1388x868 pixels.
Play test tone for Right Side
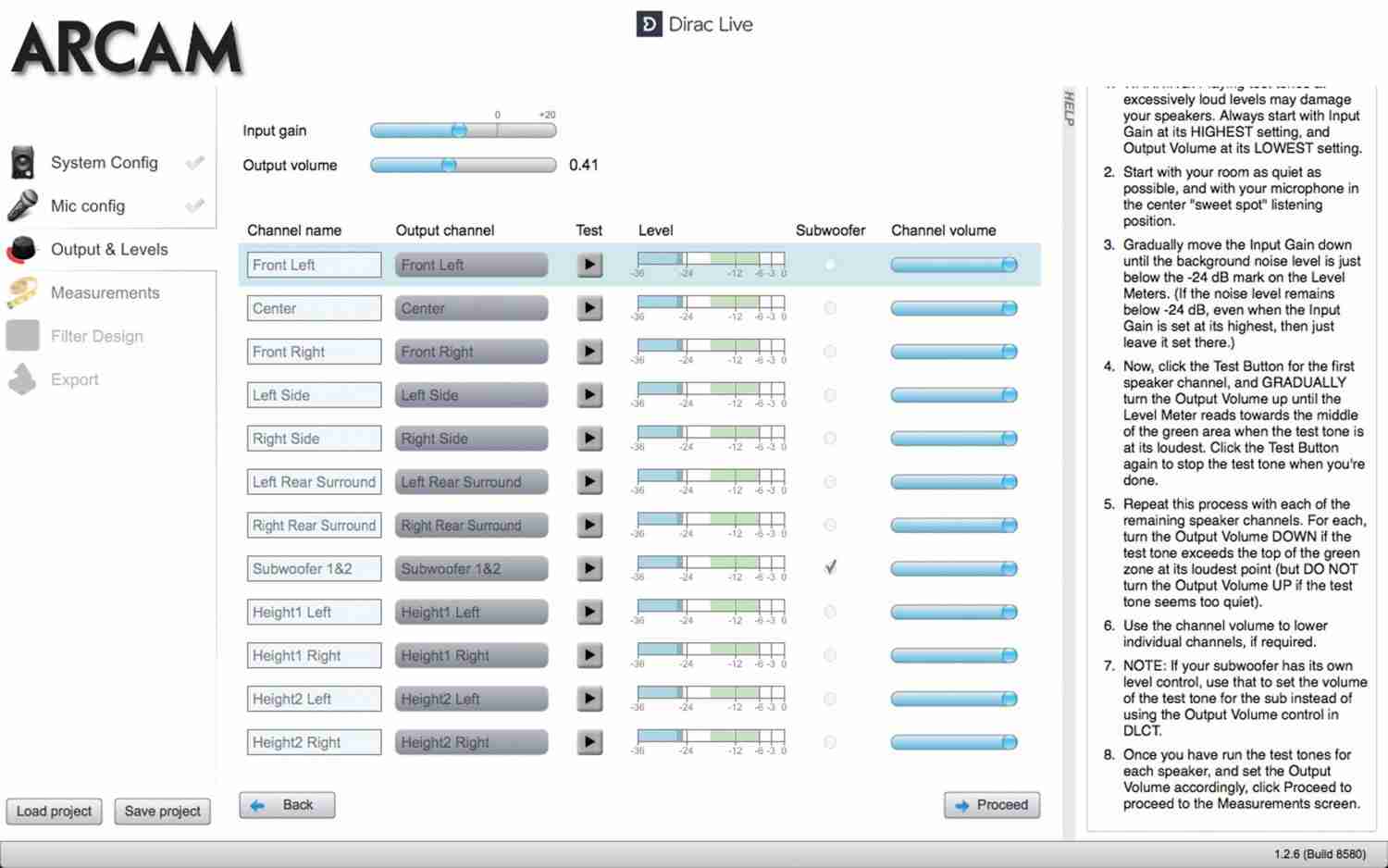(589, 439)
